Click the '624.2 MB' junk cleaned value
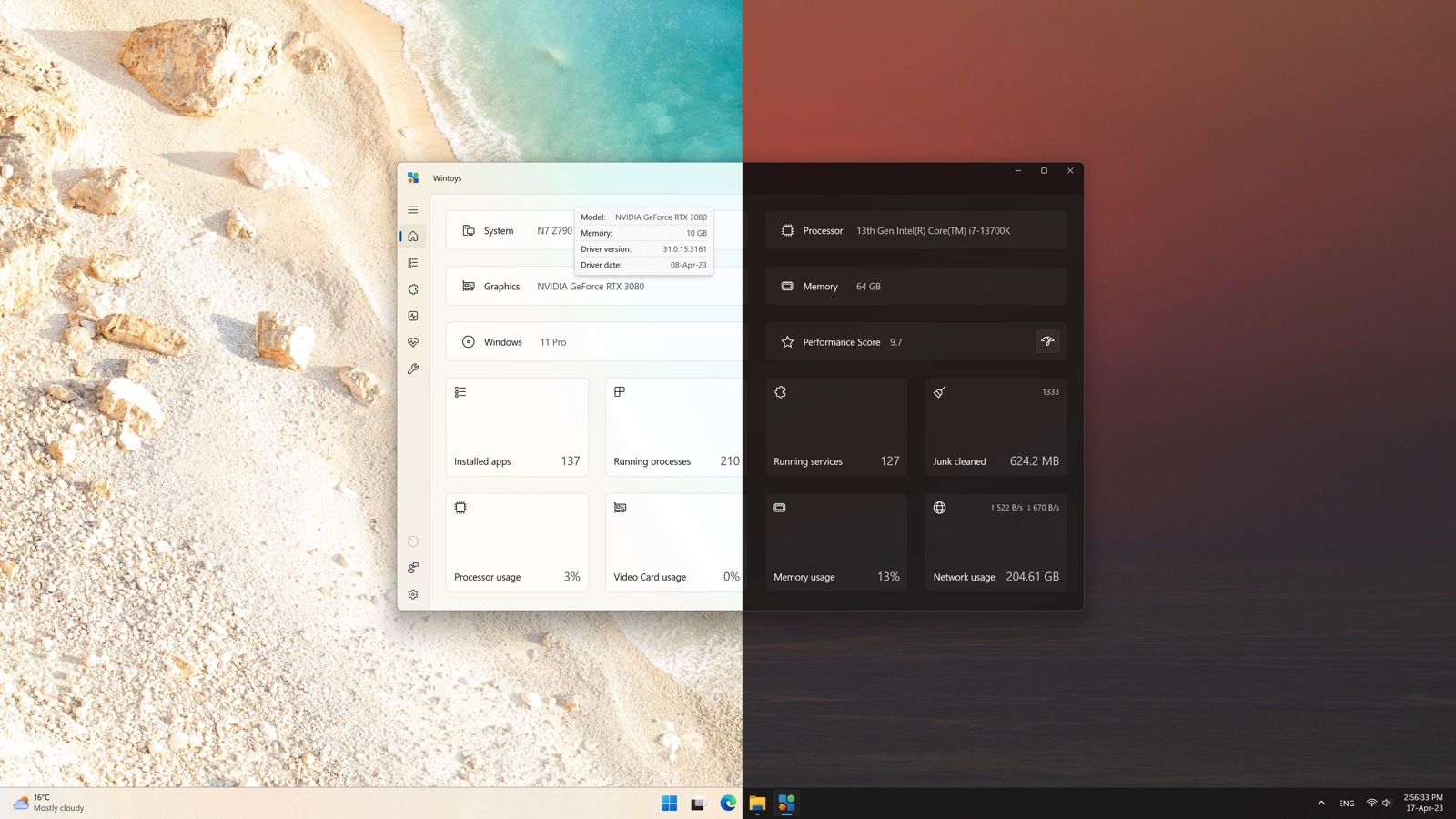This screenshot has width=1456, height=819. 1035,461
